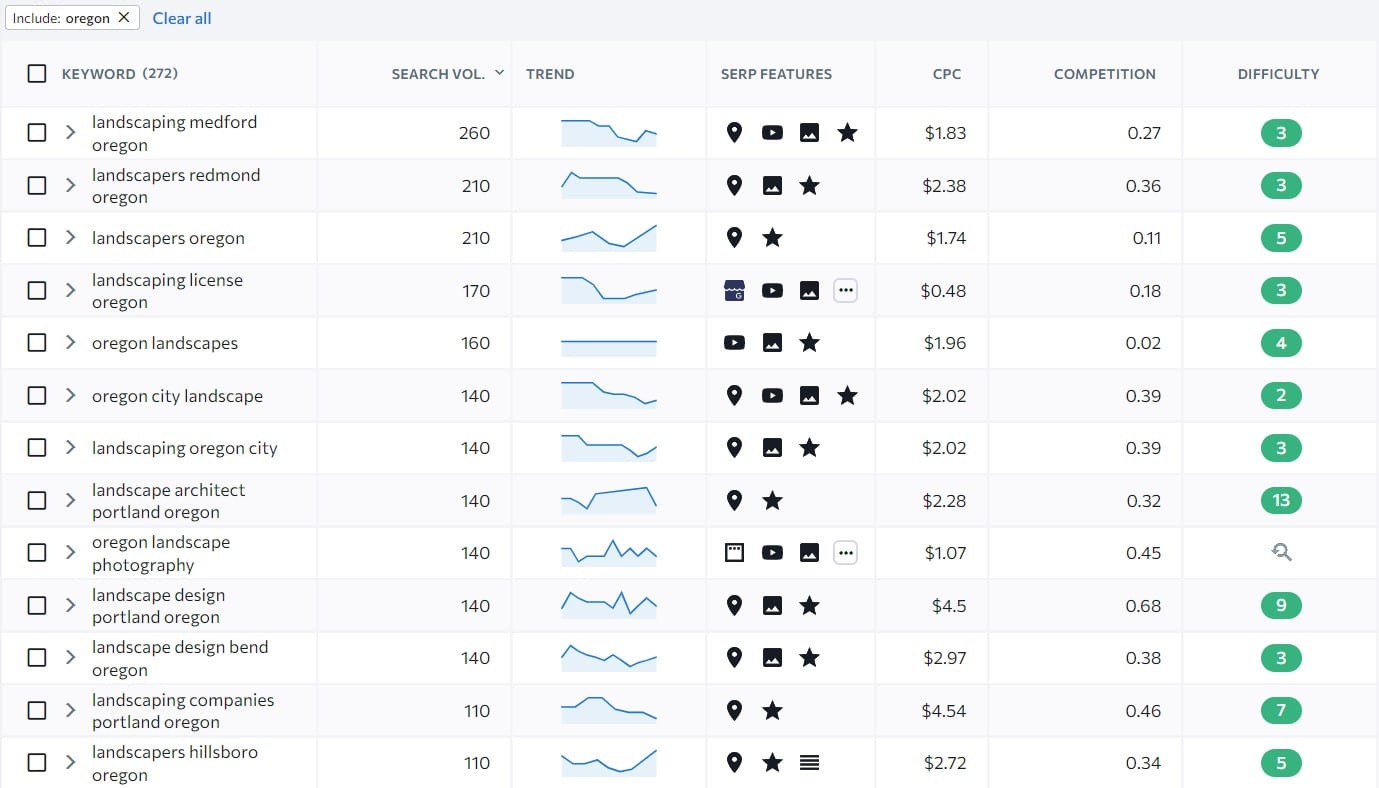Click image icon for landscapers redmond oregon
The height and width of the screenshot is (788, 1379).
(772, 186)
